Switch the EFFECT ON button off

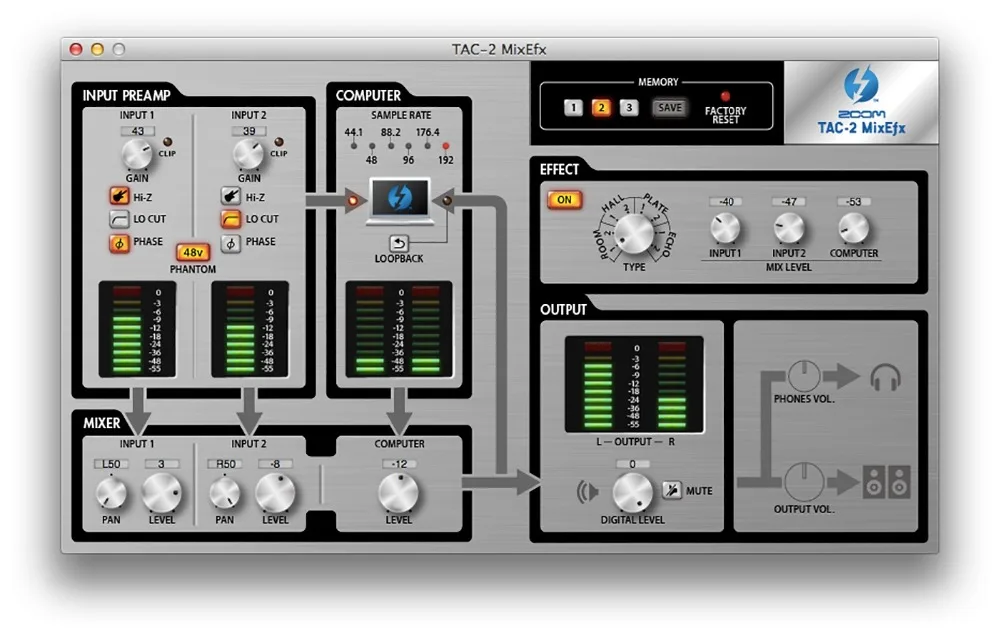(564, 200)
